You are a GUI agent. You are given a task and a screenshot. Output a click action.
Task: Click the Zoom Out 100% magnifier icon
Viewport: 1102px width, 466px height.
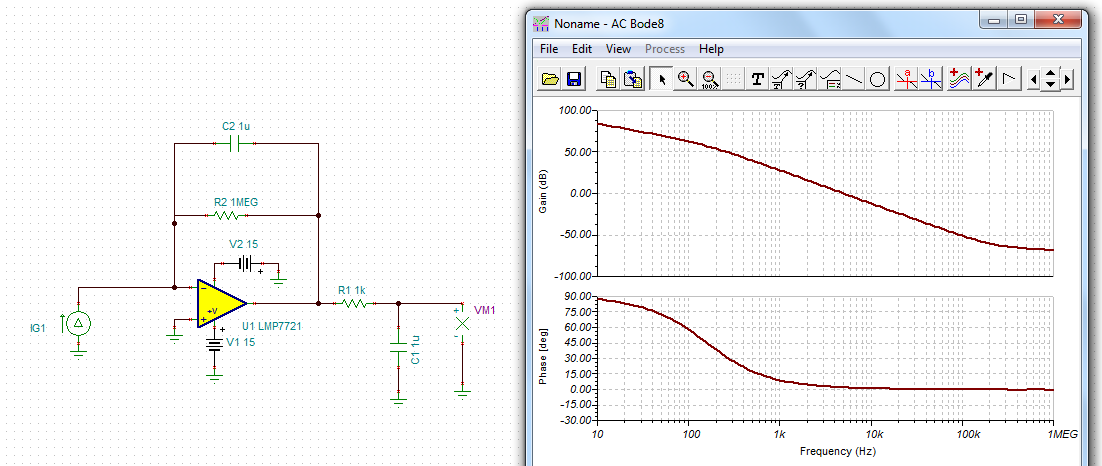pyautogui.click(x=709, y=79)
